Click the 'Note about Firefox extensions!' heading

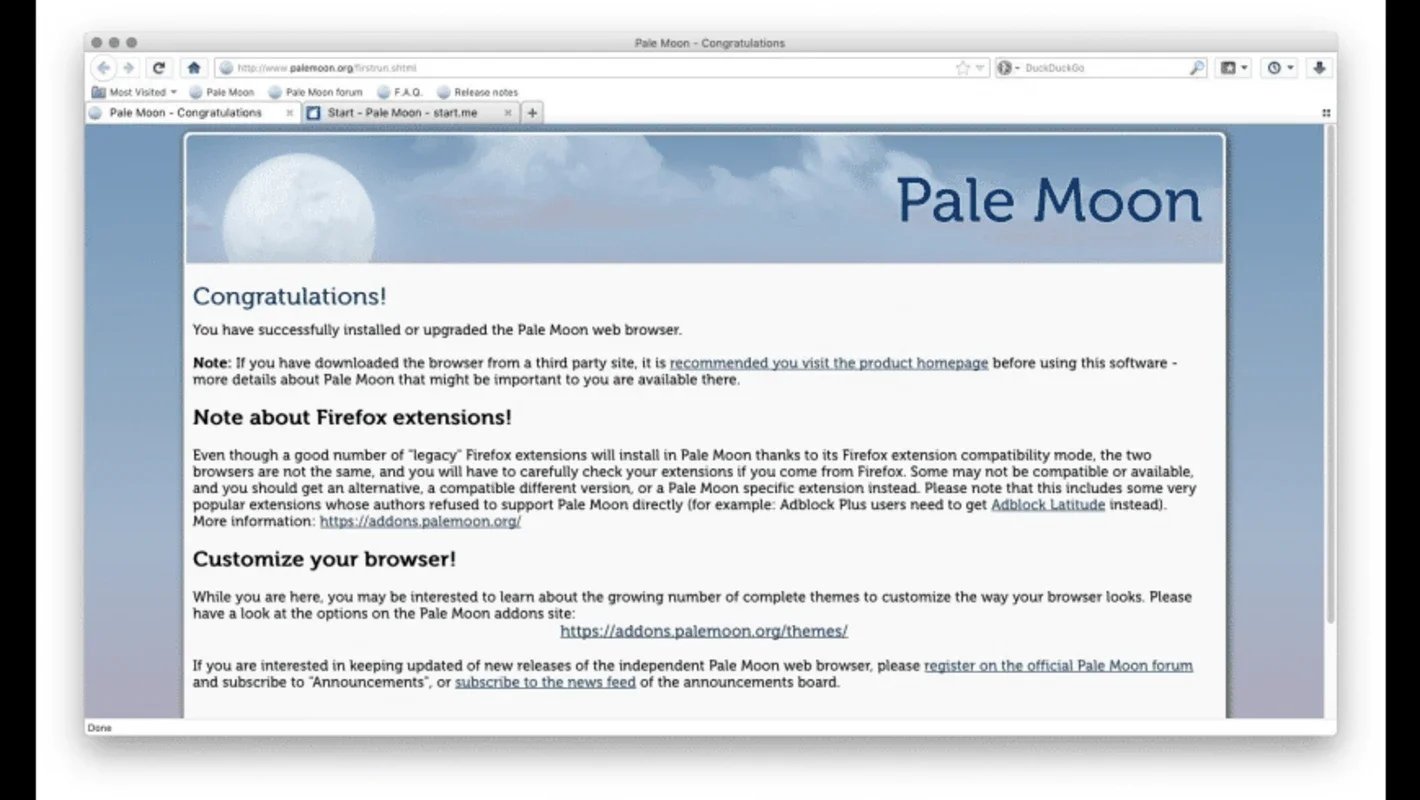352,417
